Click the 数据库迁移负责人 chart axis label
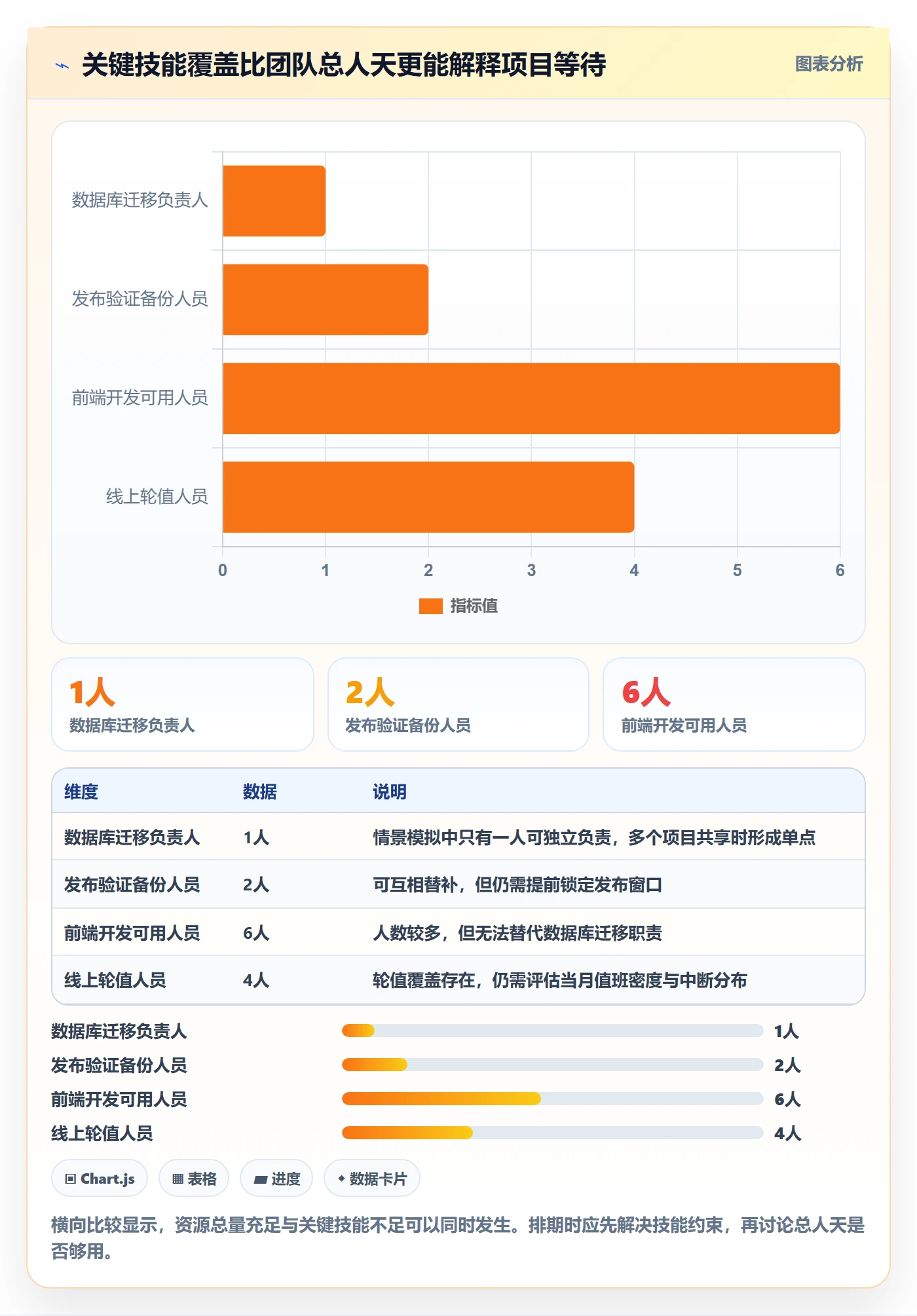Image resolution: width=917 pixels, height=1316 pixels. coord(140,200)
